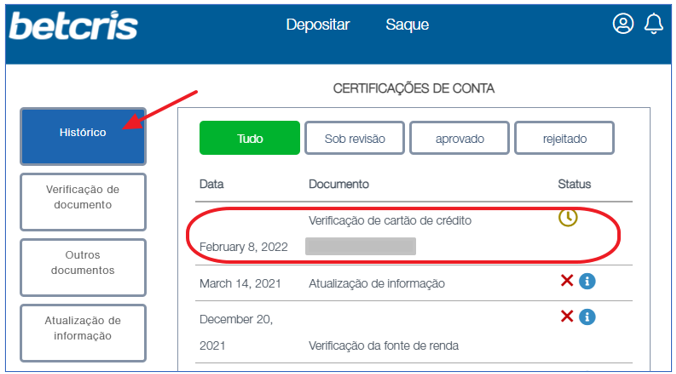Click the CERTIFICAÇÕES DE CONTA heading
This screenshot has width=676, height=374.
click(x=413, y=89)
